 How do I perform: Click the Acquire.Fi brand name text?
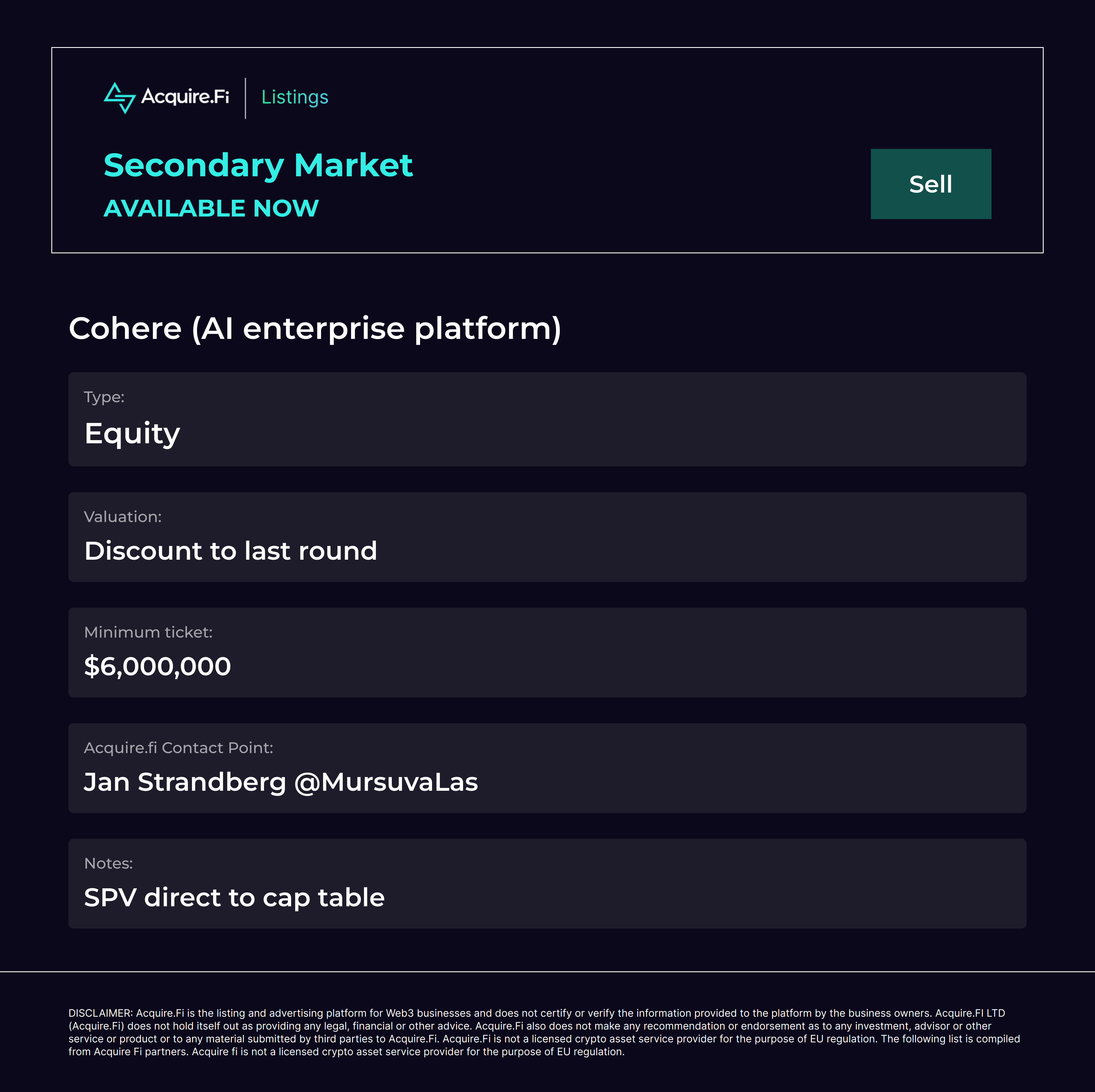[185, 97]
